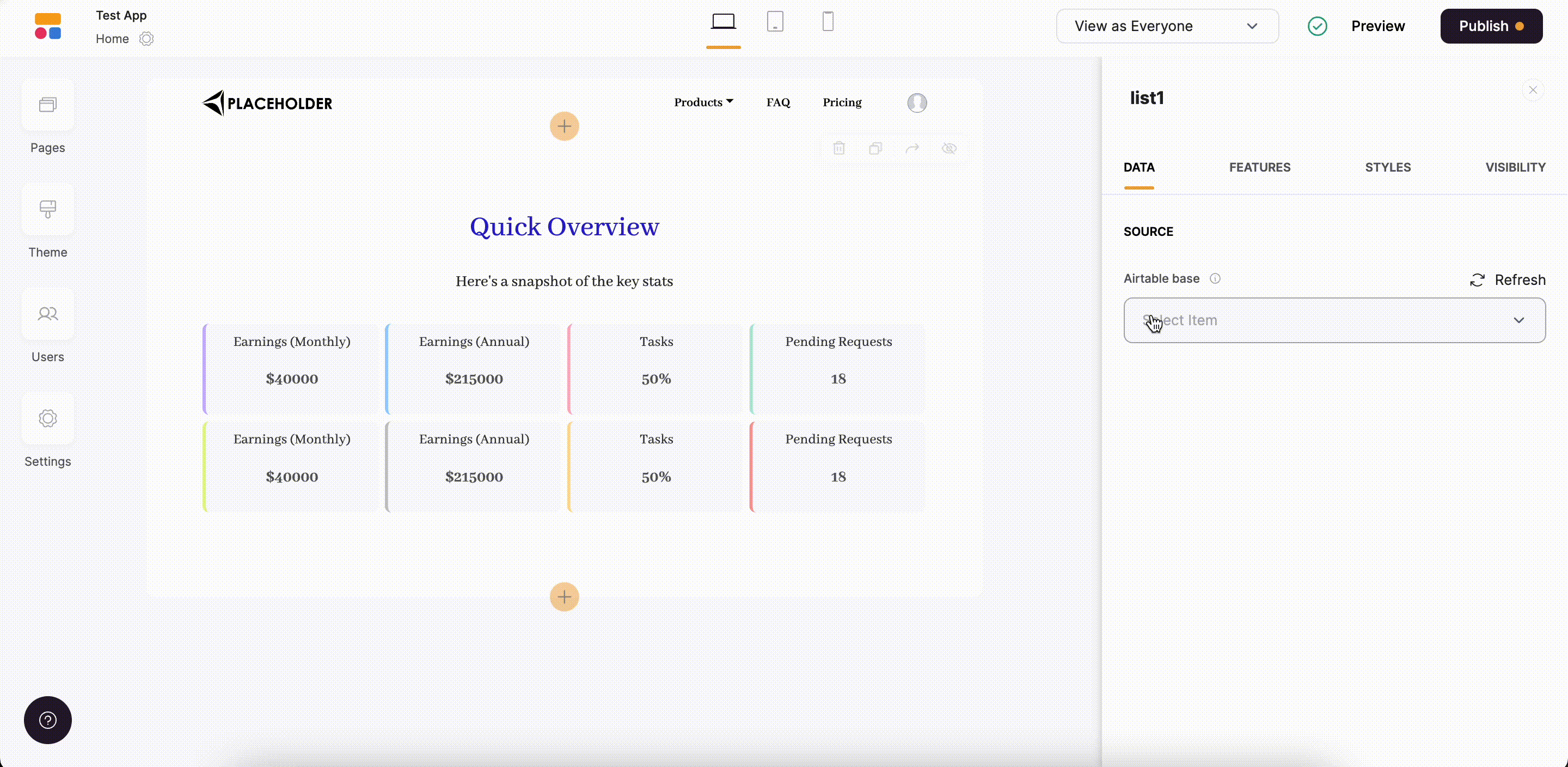Switch to mobile preview device
Screen dimensions: 1568x767
tap(828, 22)
